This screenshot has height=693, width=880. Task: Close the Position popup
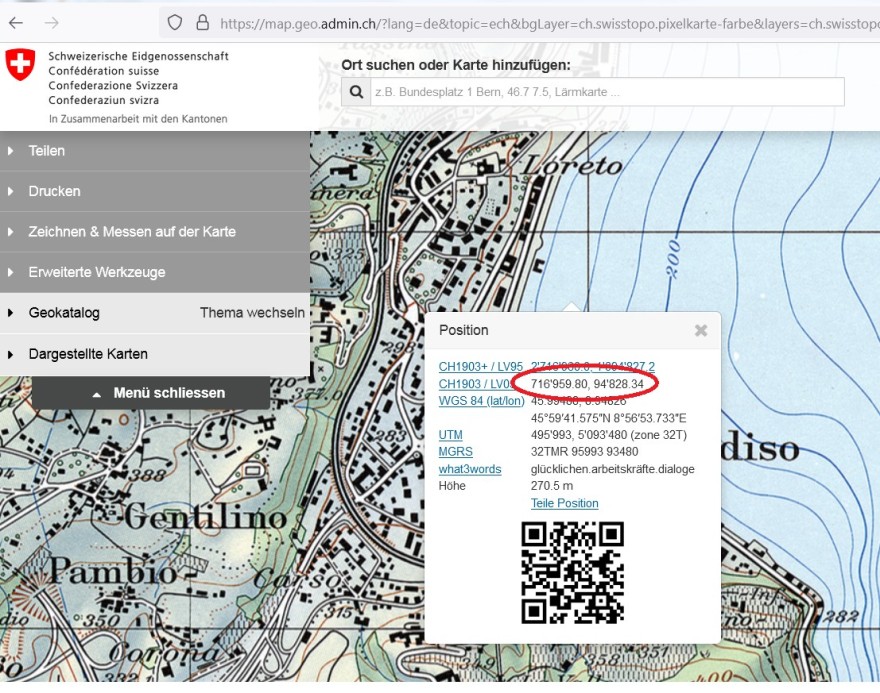click(x=701, y=330)
